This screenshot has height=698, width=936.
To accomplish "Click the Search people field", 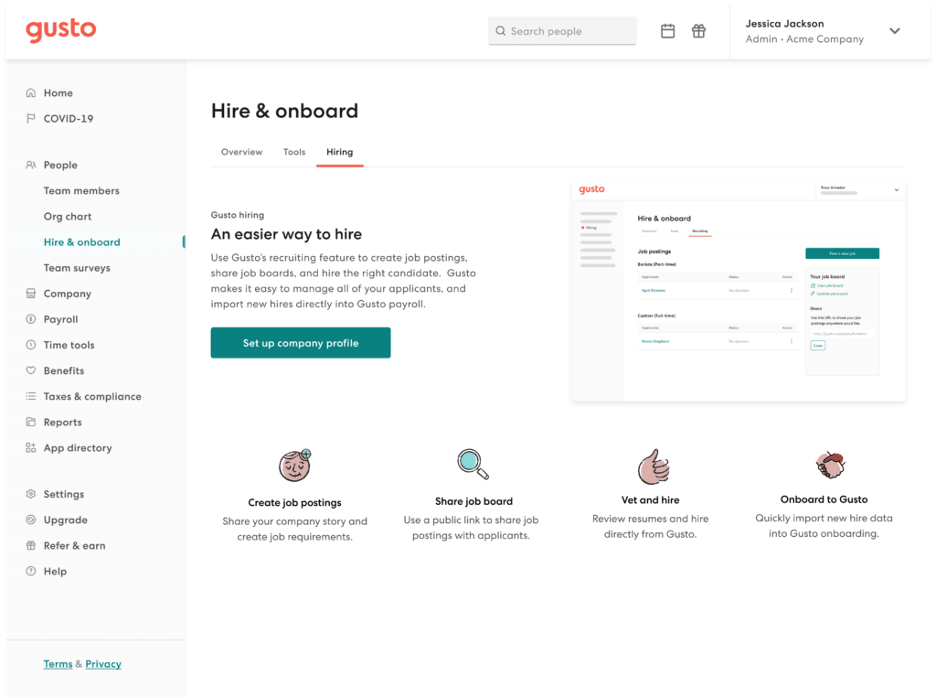I will coord(561,31).
